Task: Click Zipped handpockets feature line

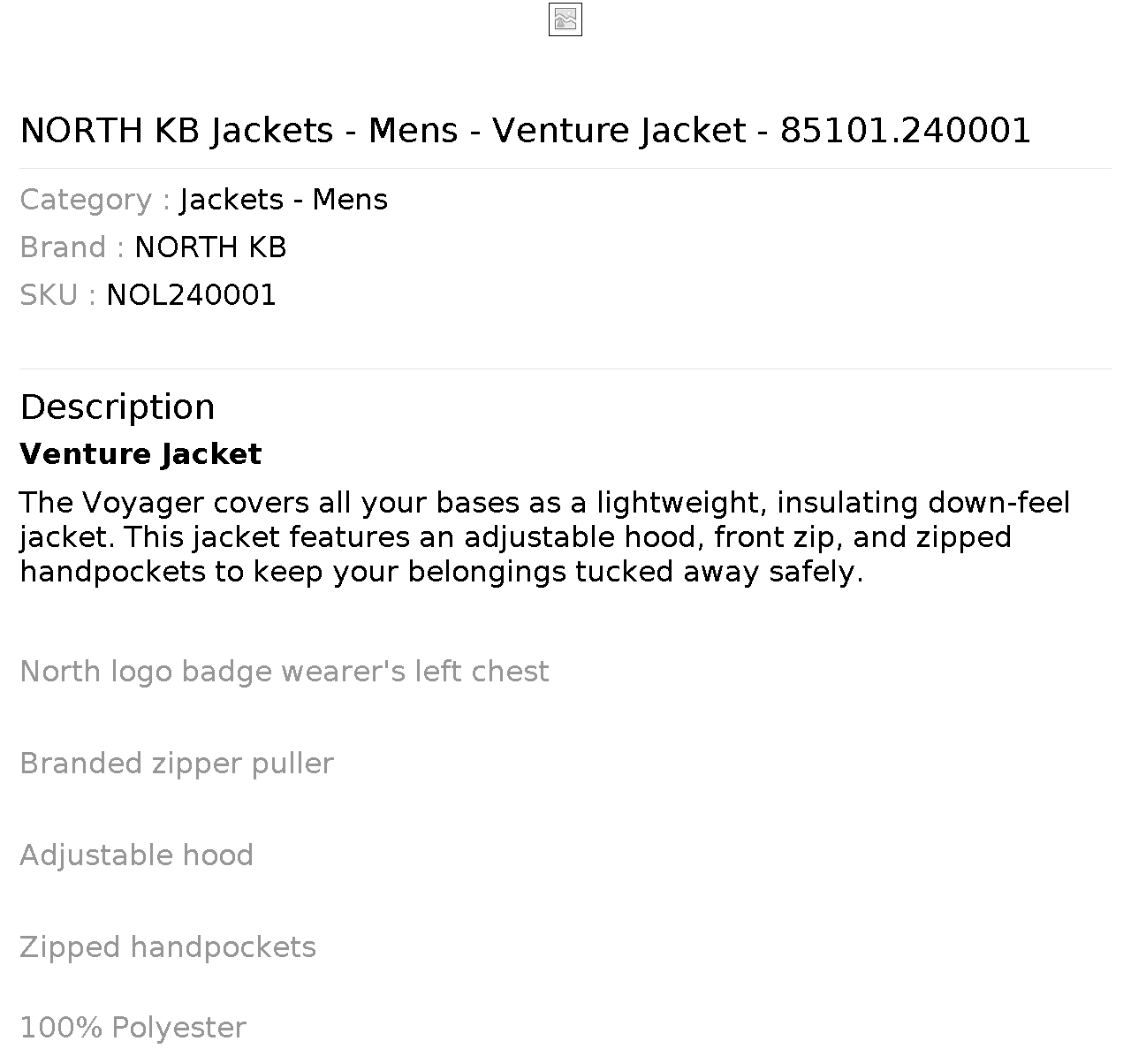Action: click(168, 947)
